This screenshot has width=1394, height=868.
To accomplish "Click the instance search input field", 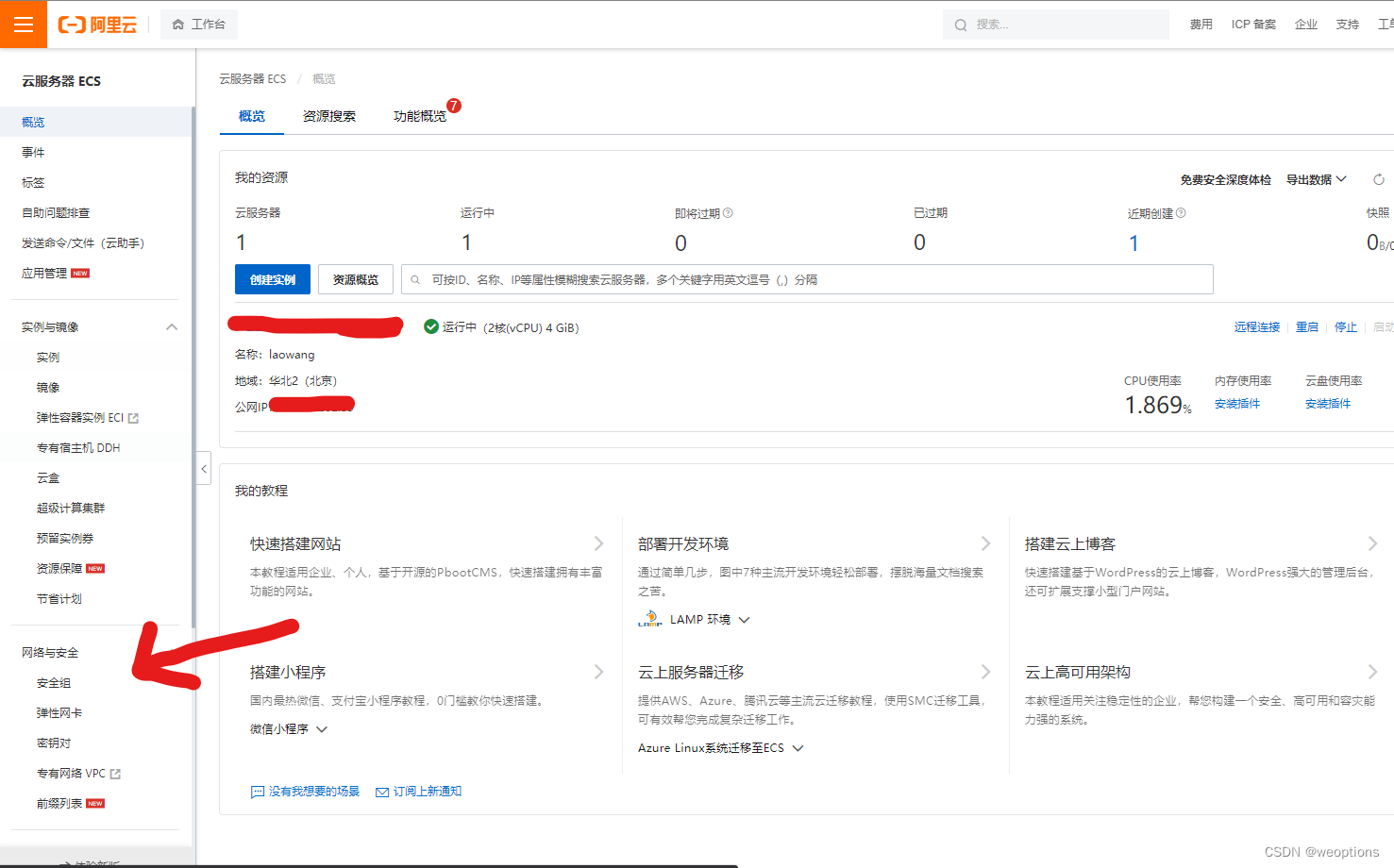I will tap(807, 279).
